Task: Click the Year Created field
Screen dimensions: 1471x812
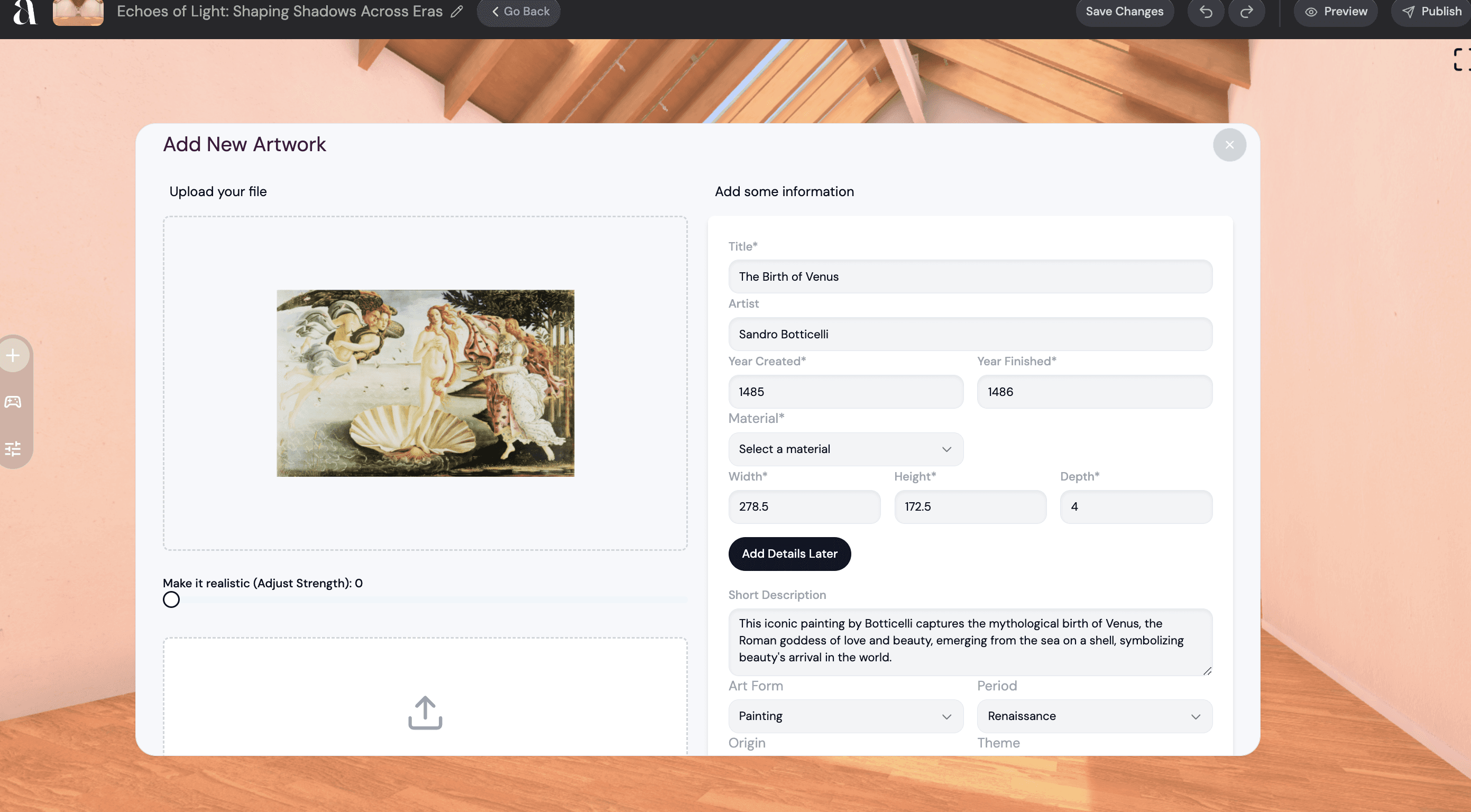Action: pyautogui.click(x=845, y=392)
